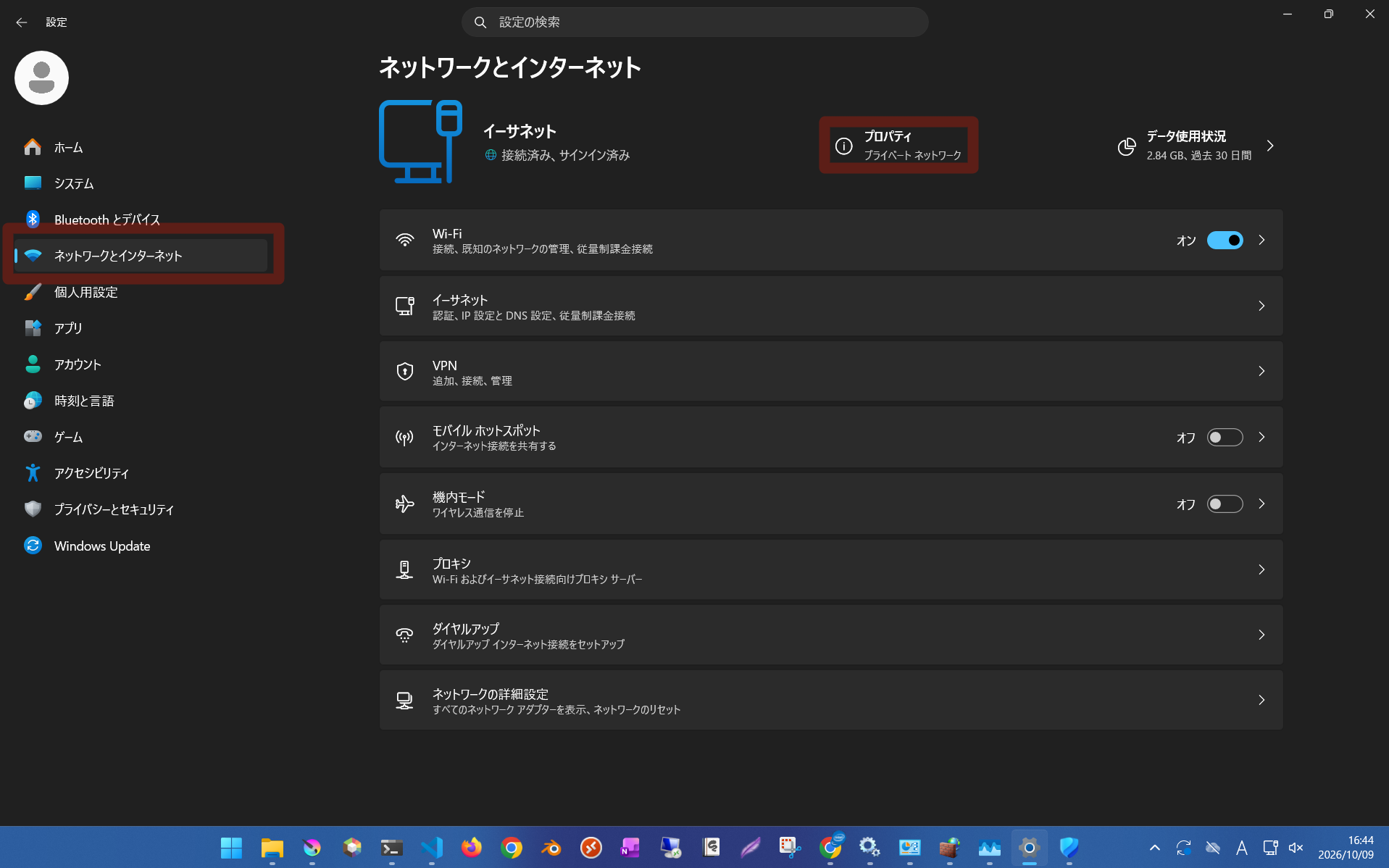Open the proxy row chevron
This screenshot has width=1389, height=868.
[1261, 569]
